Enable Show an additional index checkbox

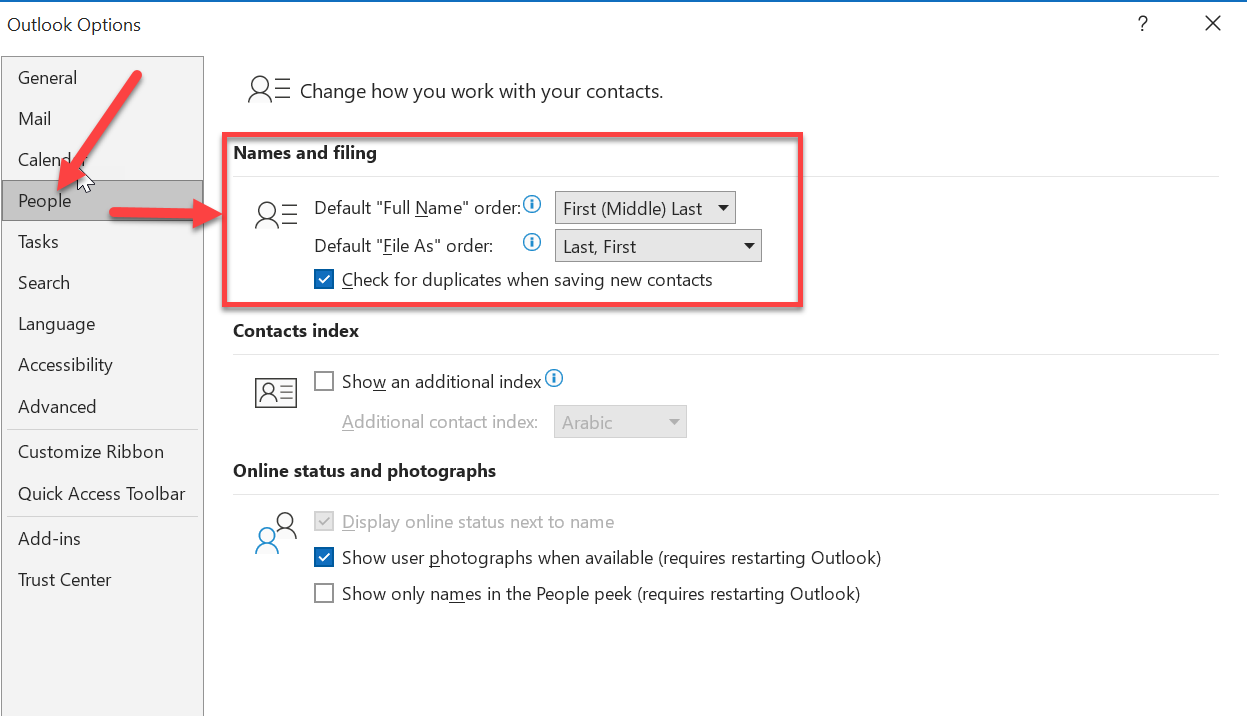coord(324,381)
